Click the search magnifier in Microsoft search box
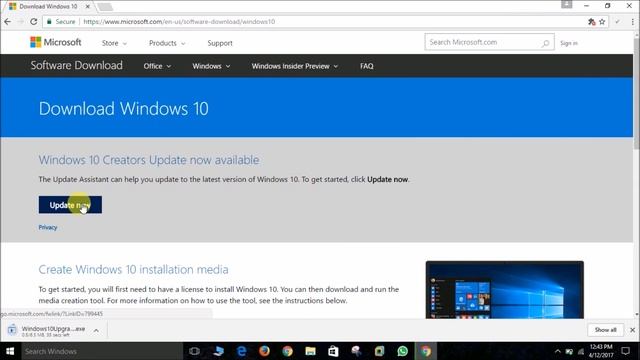This screenshot has height=360, width=640. 545,43
